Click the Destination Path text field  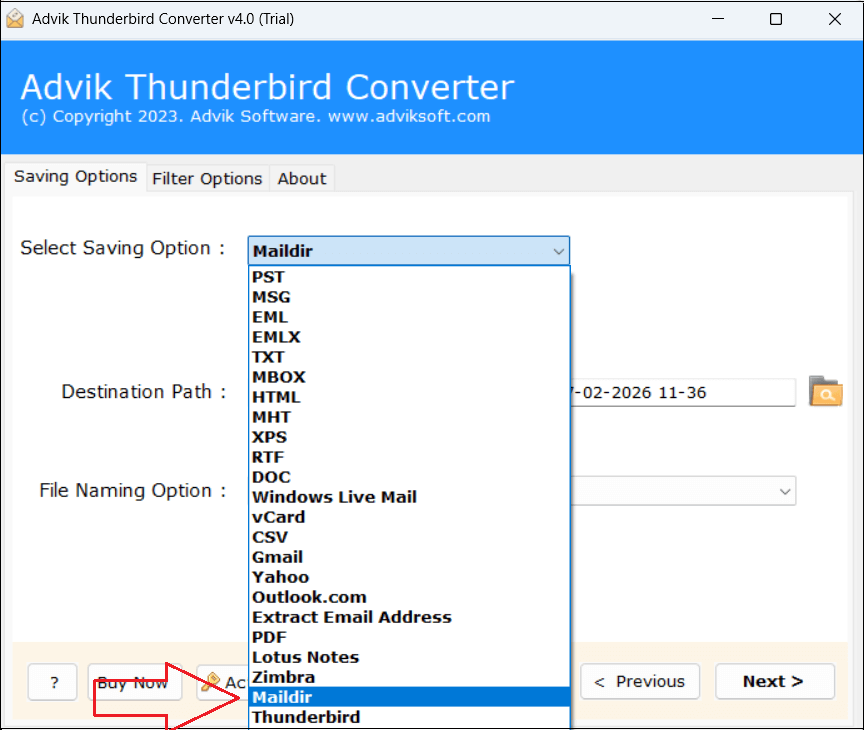tap(682, 392)
